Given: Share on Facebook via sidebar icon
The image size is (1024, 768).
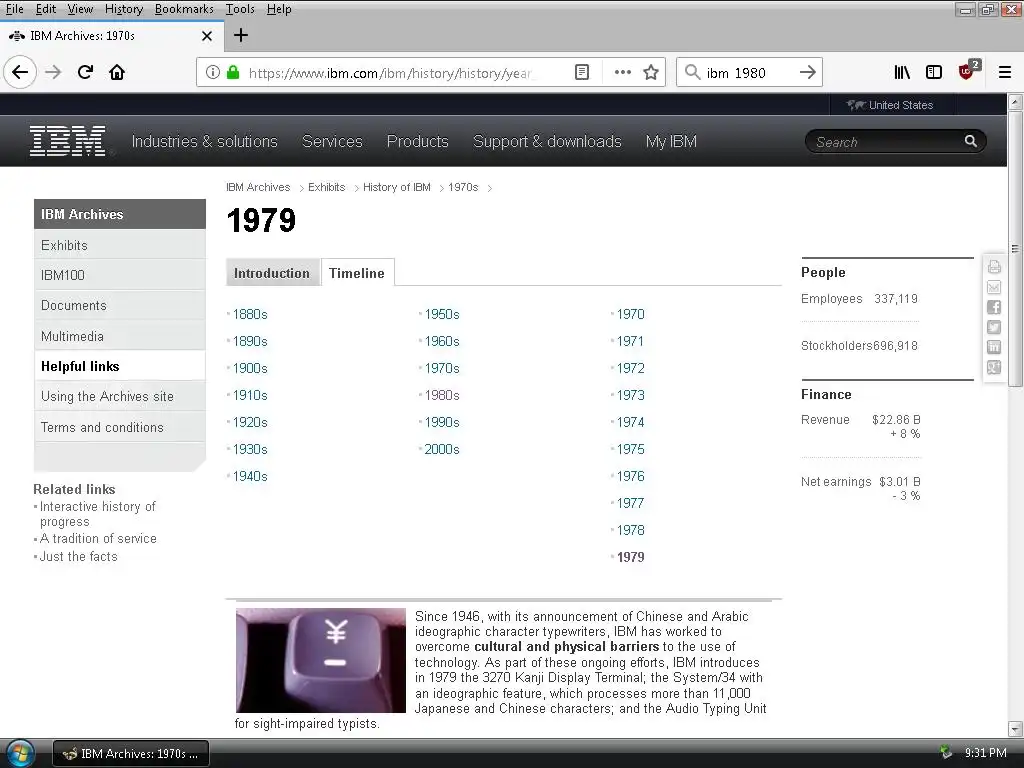Looking at the screenshot, I should point(993,307).
